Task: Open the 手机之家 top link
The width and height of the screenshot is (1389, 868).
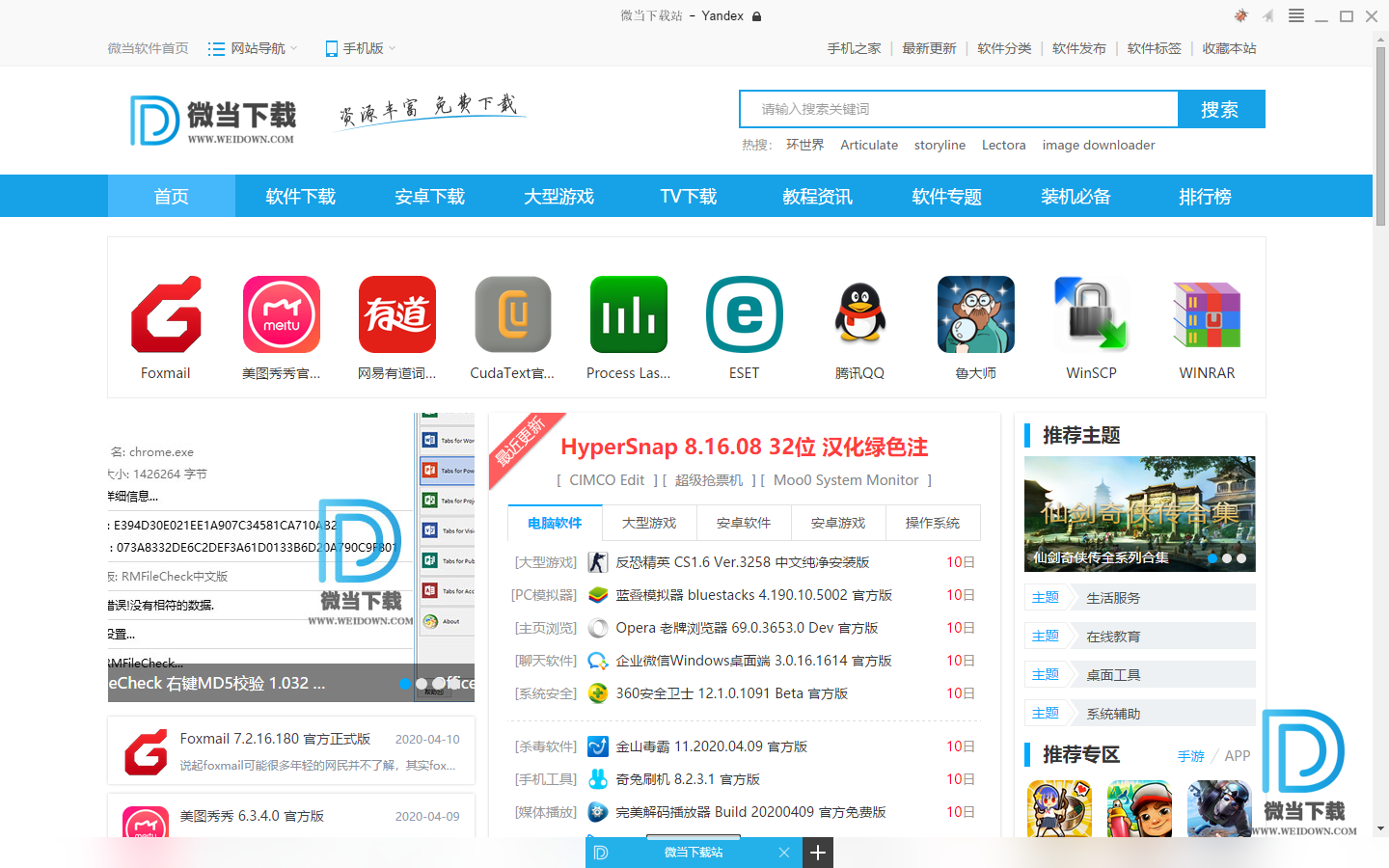Action: tap(854, 48)
